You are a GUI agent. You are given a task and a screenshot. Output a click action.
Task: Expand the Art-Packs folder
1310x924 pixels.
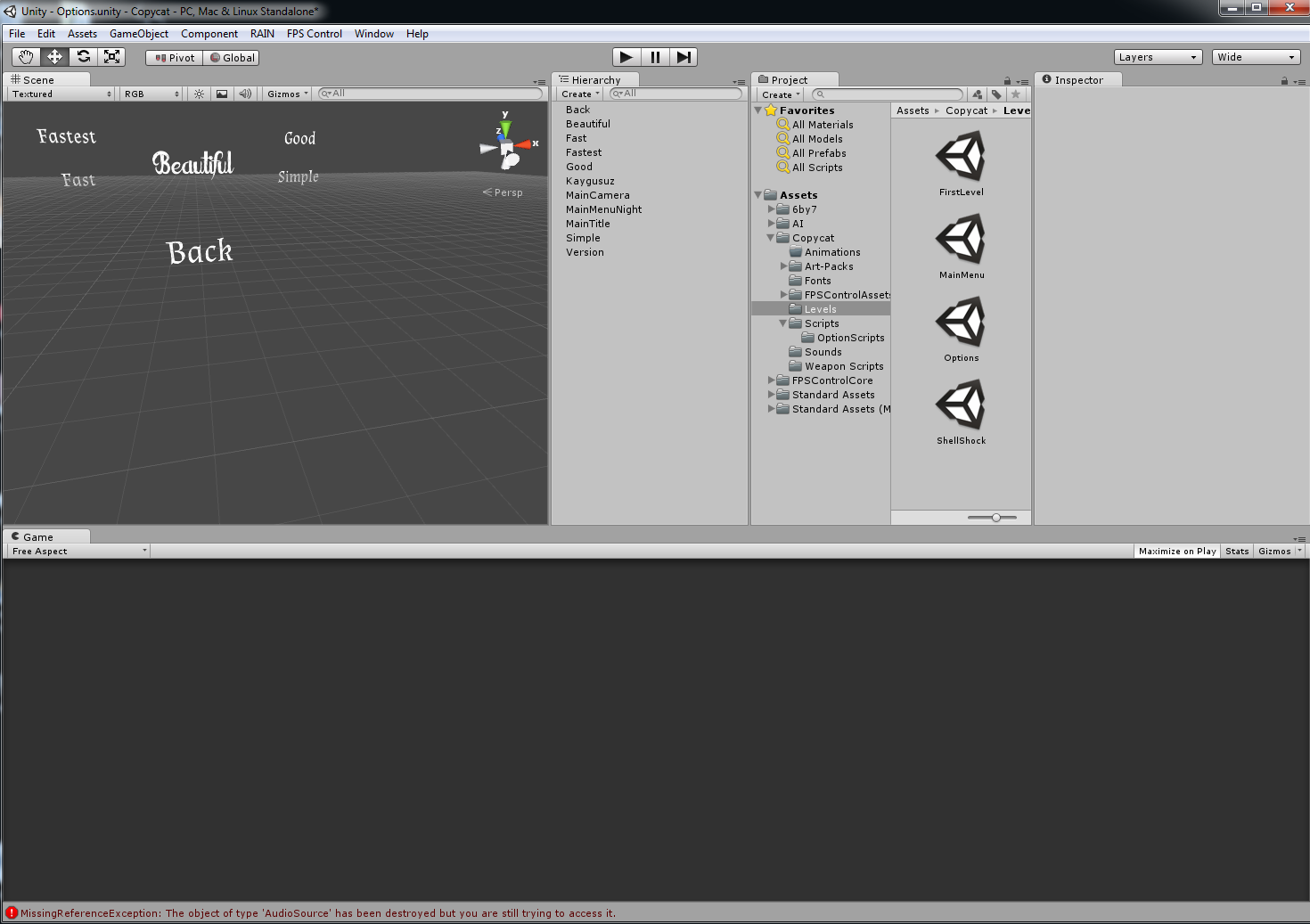coord(784,266)
